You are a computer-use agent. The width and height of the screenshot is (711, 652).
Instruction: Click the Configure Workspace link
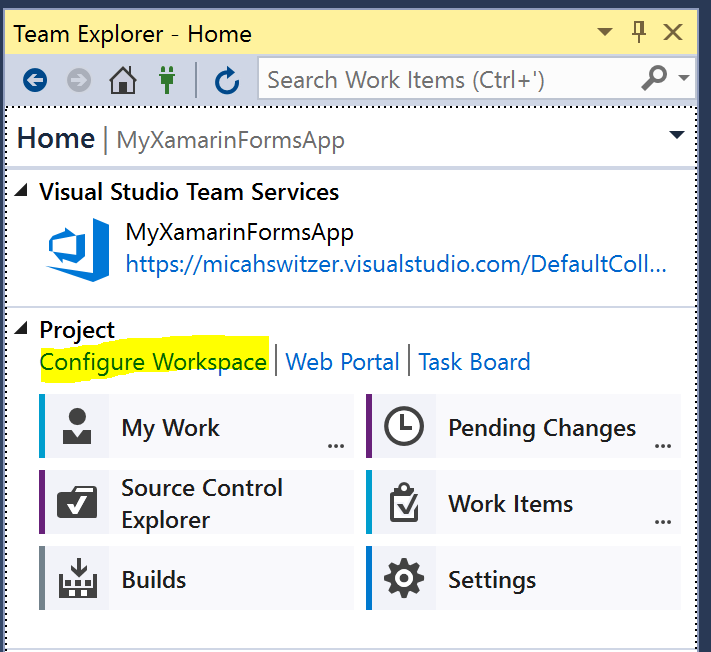pos(153,361)
